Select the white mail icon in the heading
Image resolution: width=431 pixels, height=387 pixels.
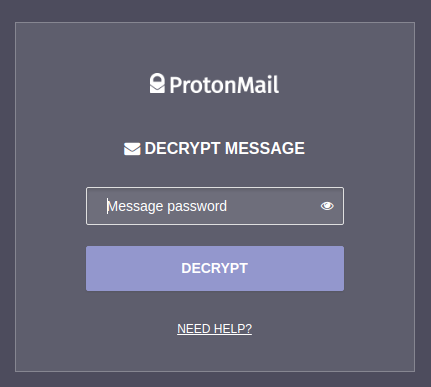click(x=132, y=149)
